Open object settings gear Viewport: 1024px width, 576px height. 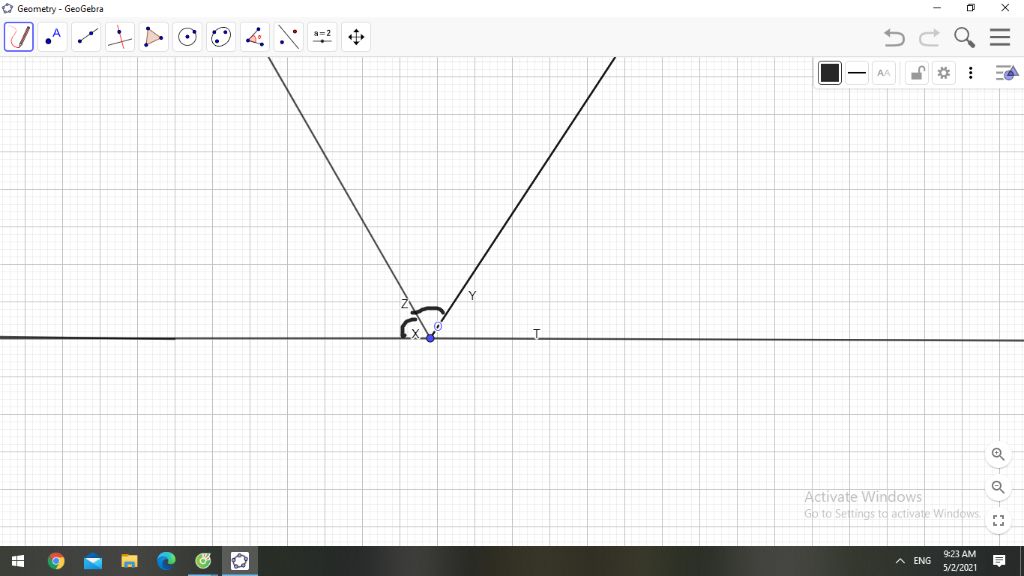[944, 73]
